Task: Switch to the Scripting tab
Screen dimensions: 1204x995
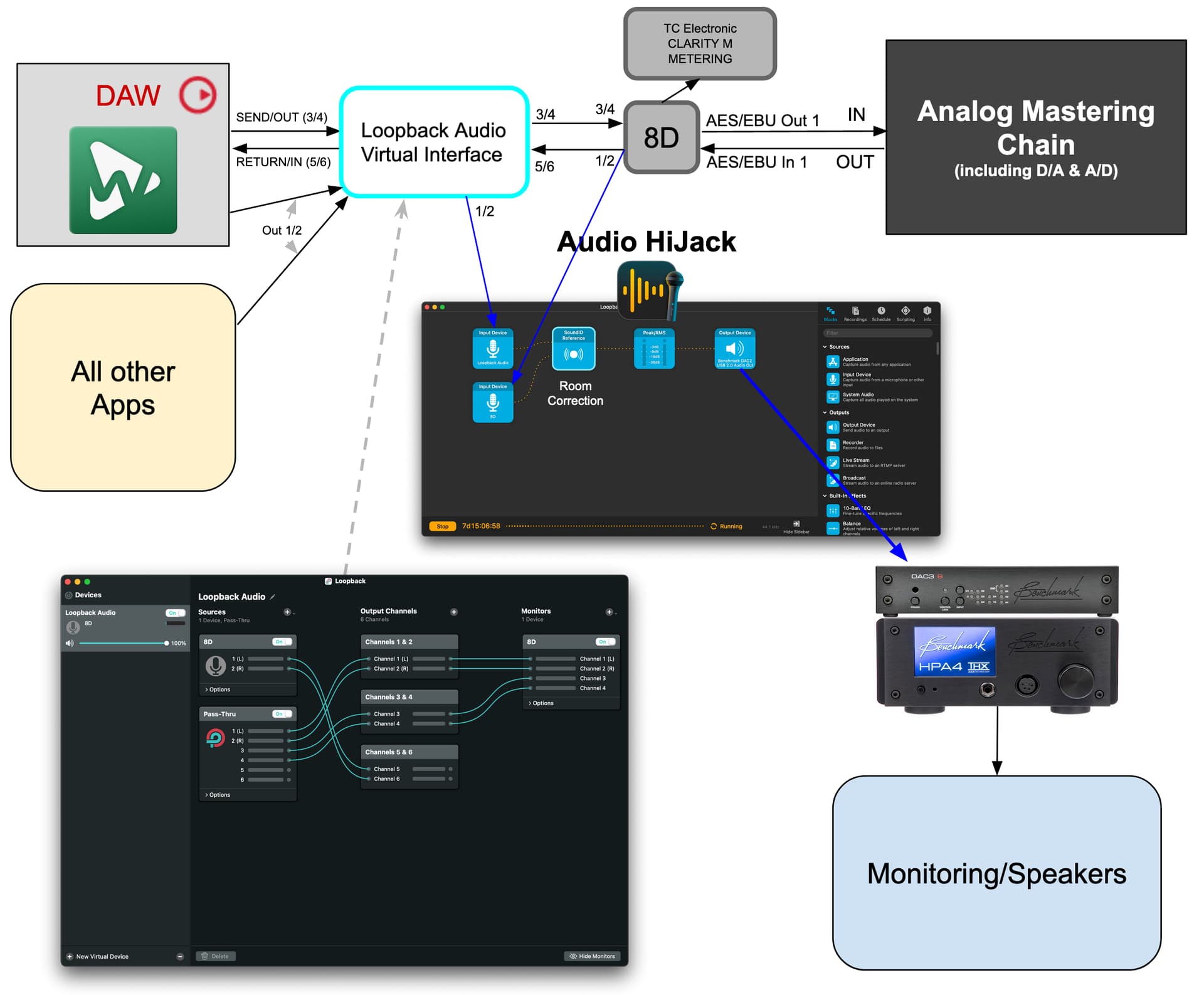Action: click(x=905, y=313)
